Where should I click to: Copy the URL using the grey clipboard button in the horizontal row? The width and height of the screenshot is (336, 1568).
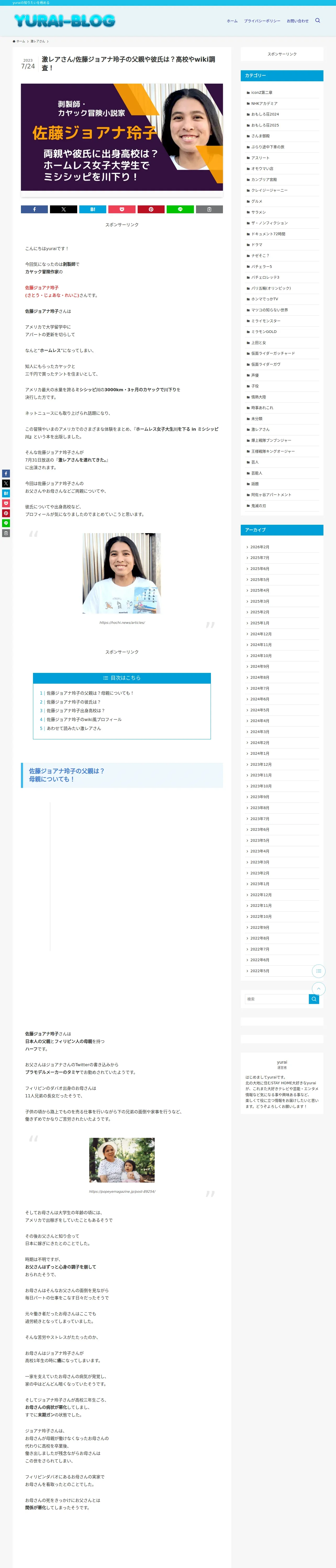(209, 209)
